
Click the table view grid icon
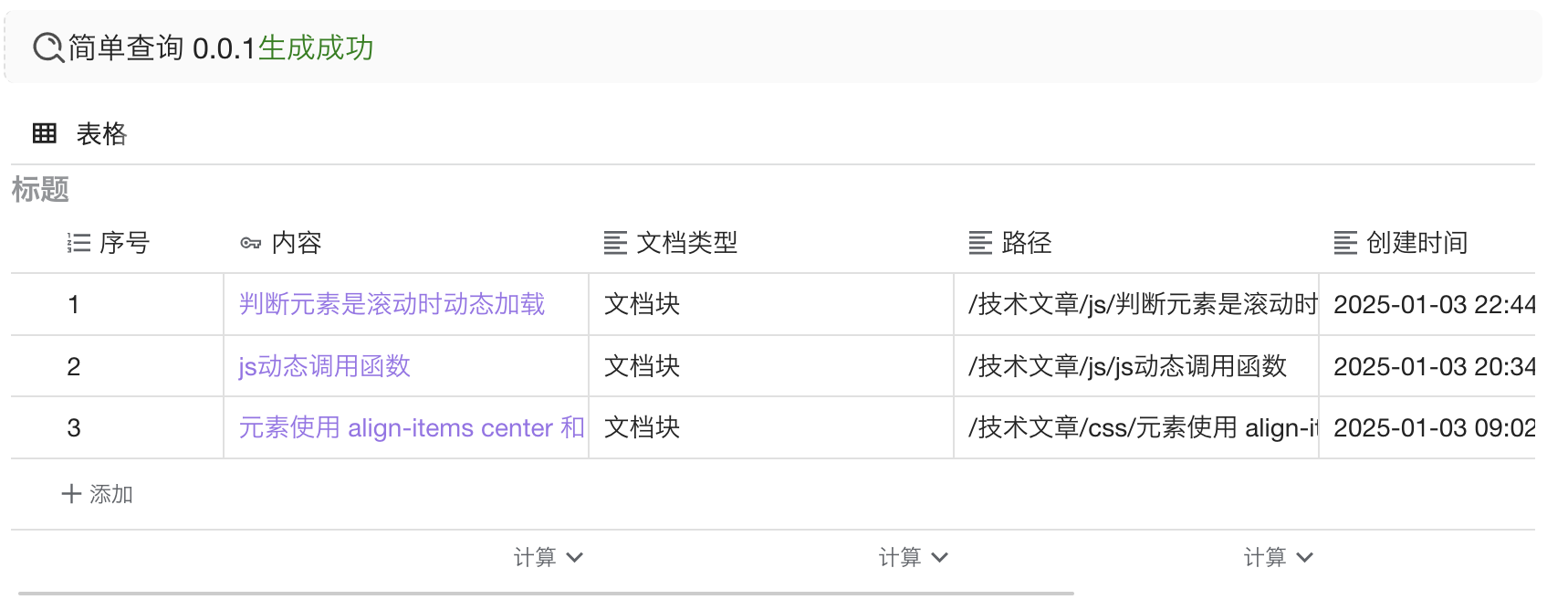coord(44,133)
